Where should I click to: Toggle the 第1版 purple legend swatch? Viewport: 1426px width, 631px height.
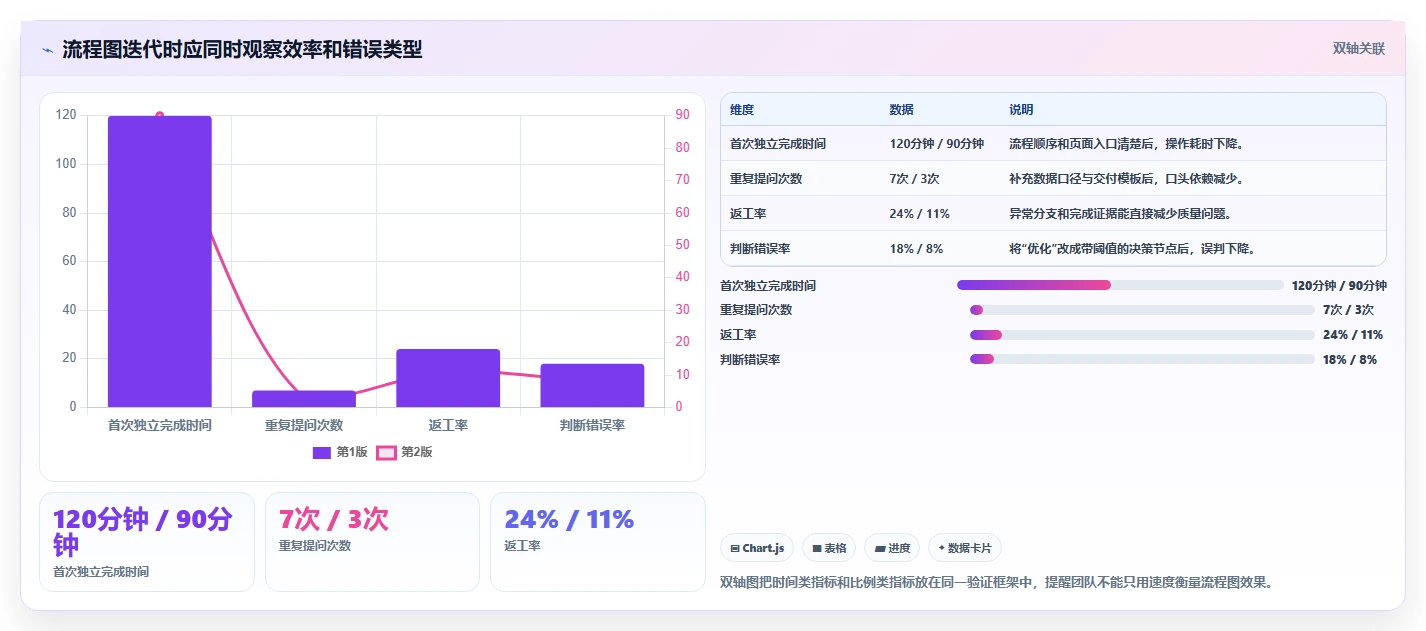[322, 452]
